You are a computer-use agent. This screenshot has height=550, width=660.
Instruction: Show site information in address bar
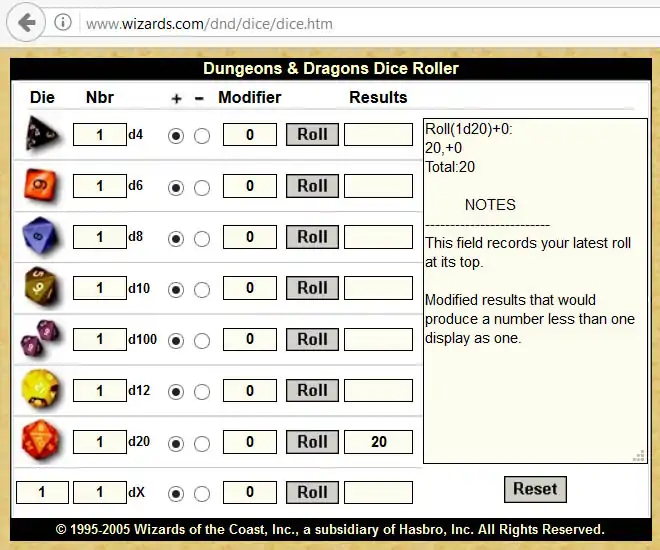point(62,23)
